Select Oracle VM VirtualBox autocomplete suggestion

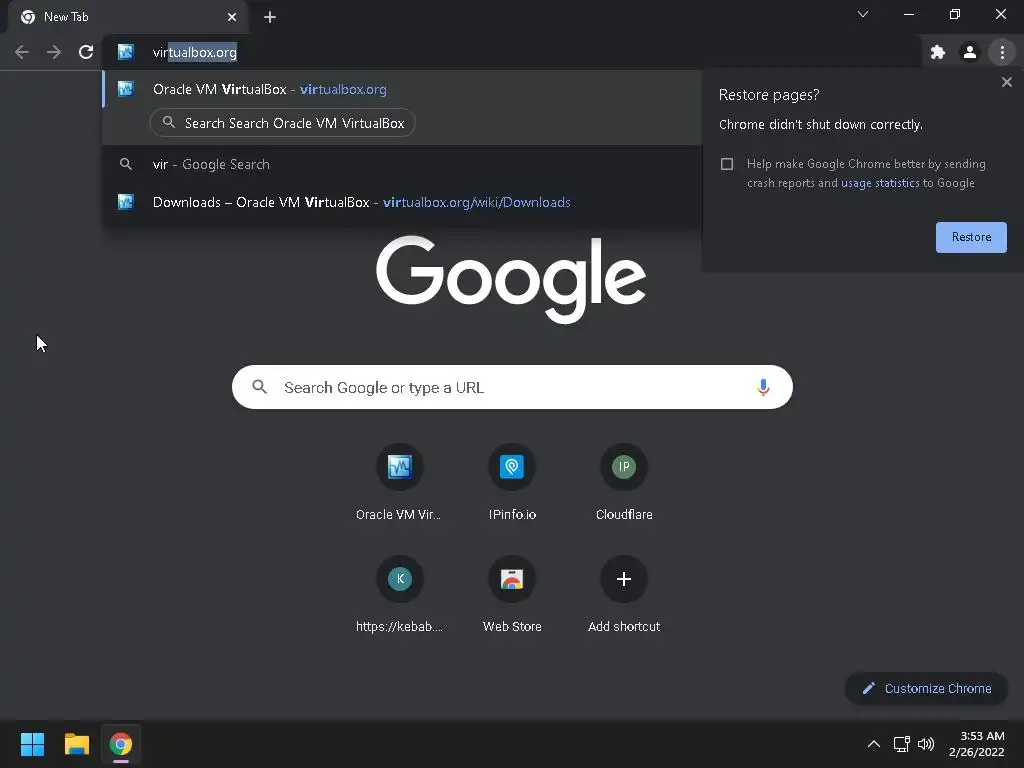click(x=402, y=89)
